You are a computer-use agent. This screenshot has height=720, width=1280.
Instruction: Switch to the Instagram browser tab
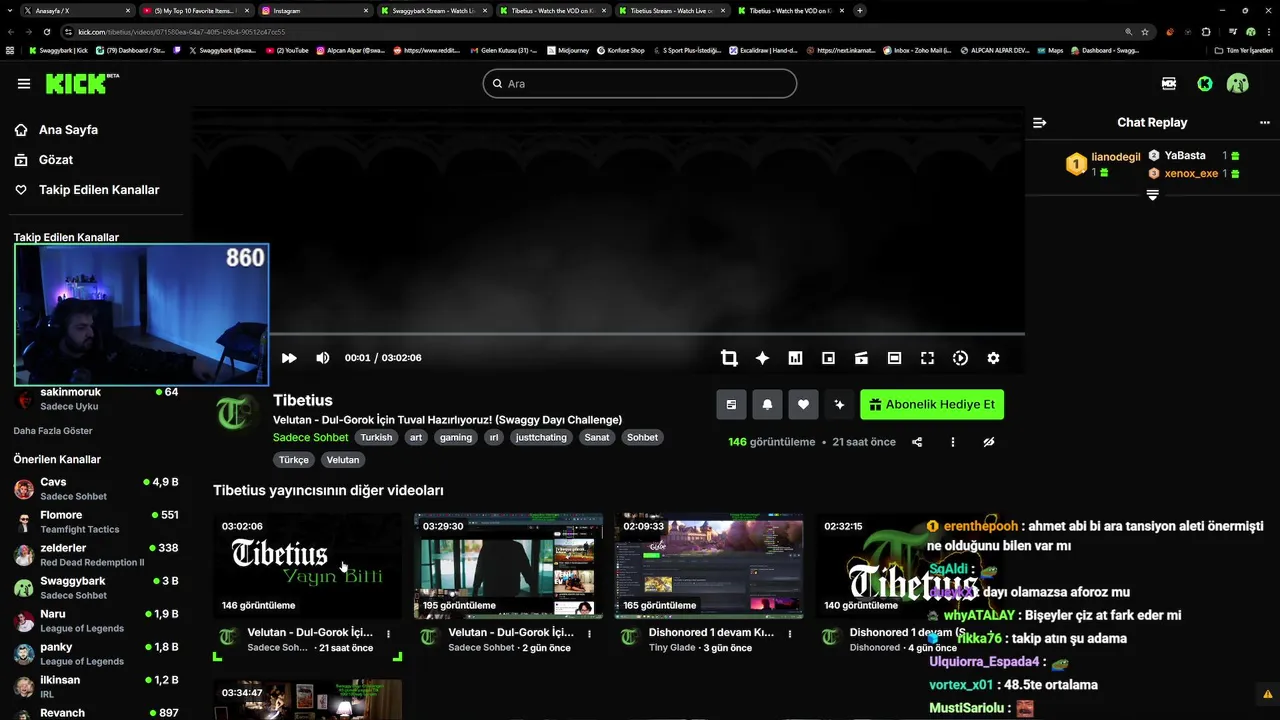[x=315, y=10]
